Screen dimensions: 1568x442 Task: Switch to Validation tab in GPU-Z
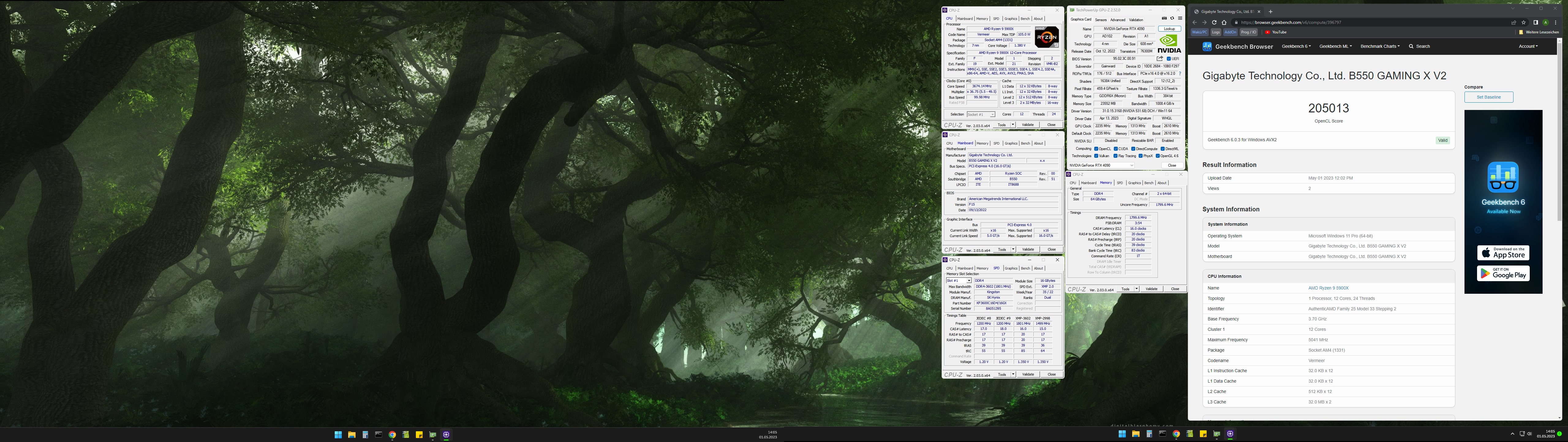click(1136, 20)
